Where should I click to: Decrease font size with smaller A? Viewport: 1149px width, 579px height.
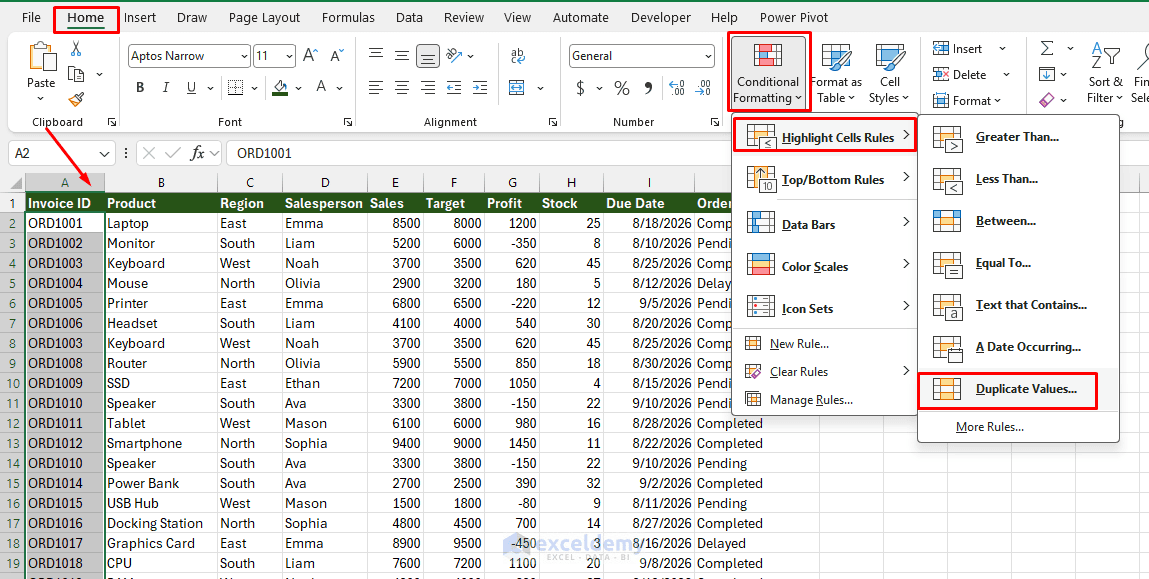point(337,56)
